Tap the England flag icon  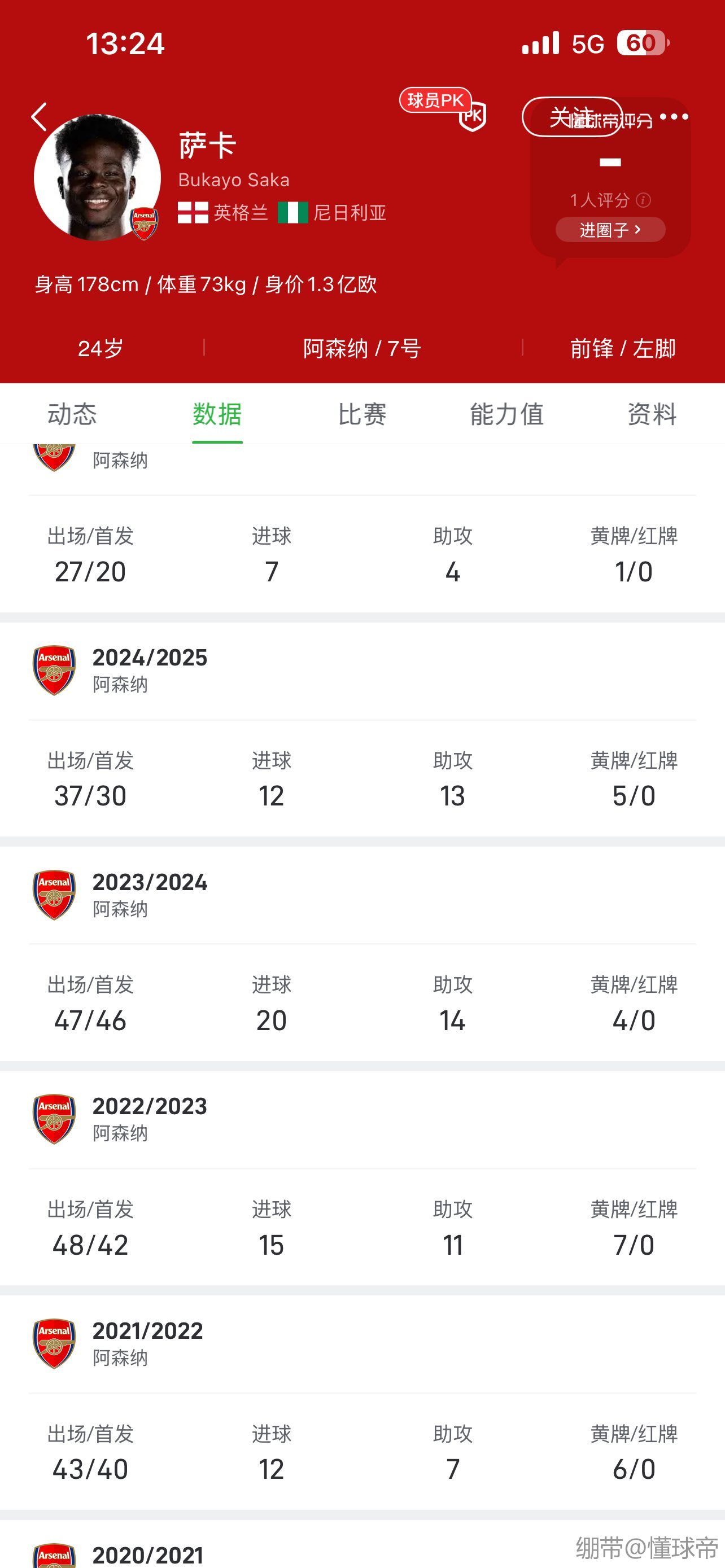click(x=193, y=212)
